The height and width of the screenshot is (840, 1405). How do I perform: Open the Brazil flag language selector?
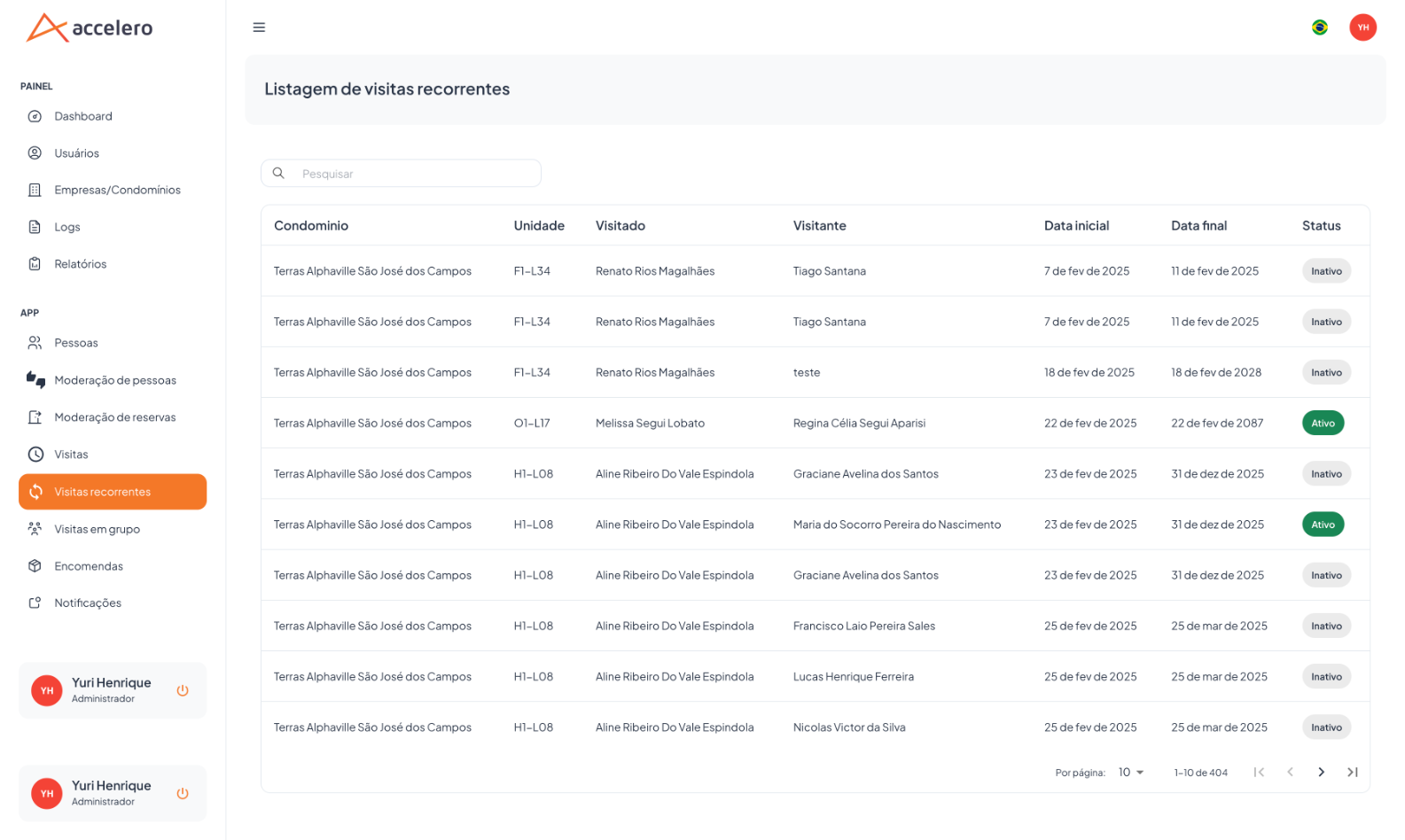coord(1319,27)
